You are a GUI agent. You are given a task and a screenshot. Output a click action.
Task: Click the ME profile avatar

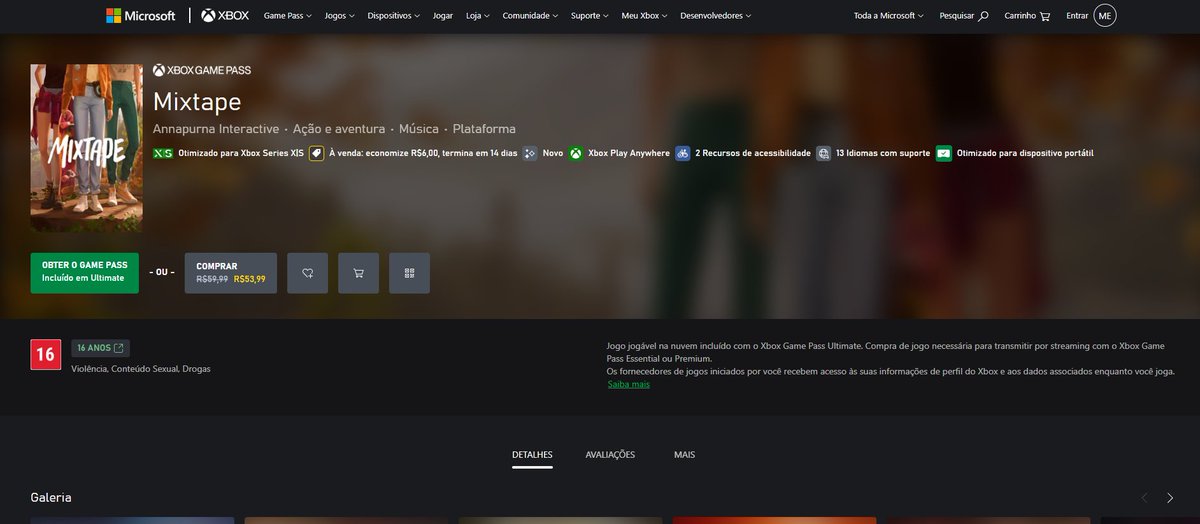tap(1104, 16)
